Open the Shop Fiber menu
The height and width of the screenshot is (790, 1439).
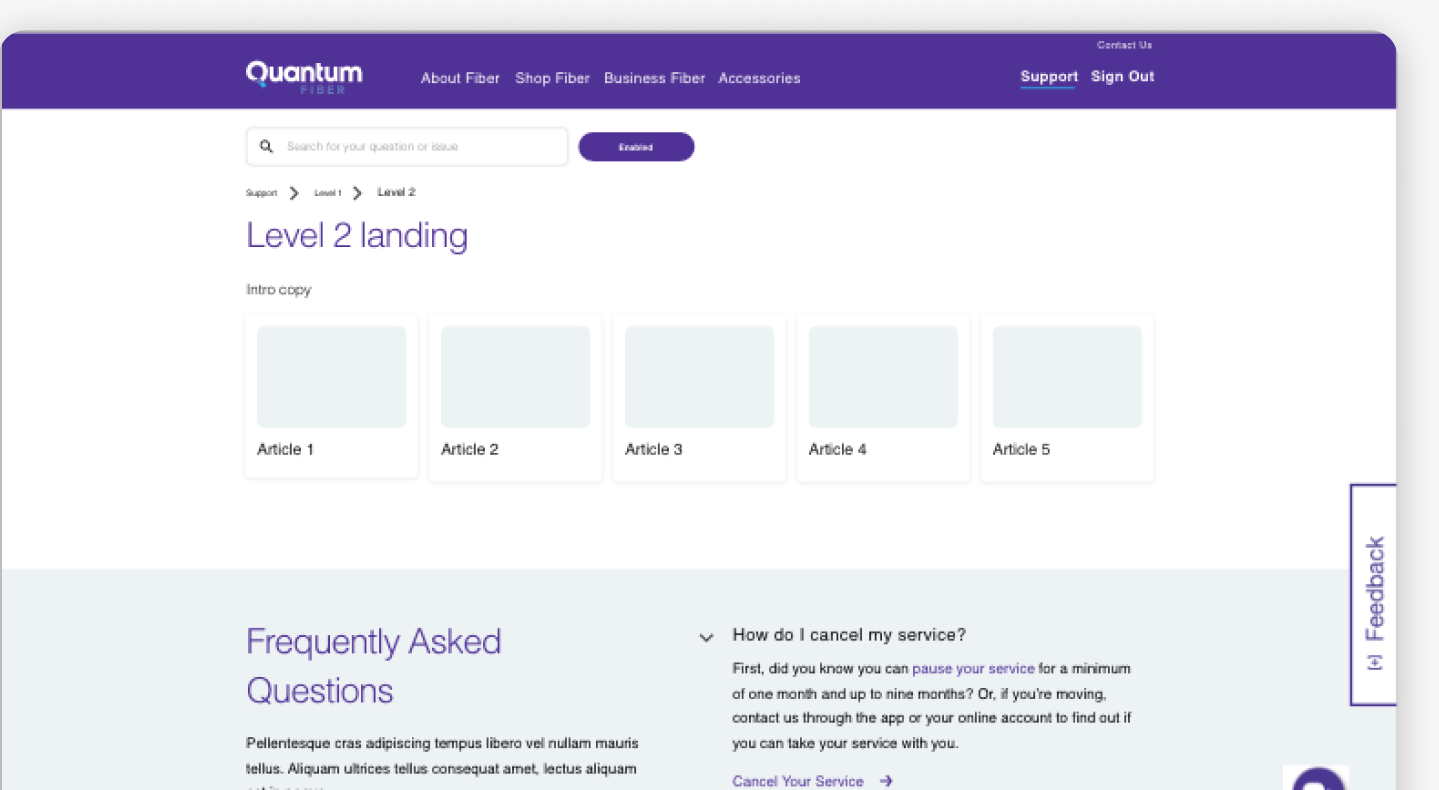tap(552, 78)
